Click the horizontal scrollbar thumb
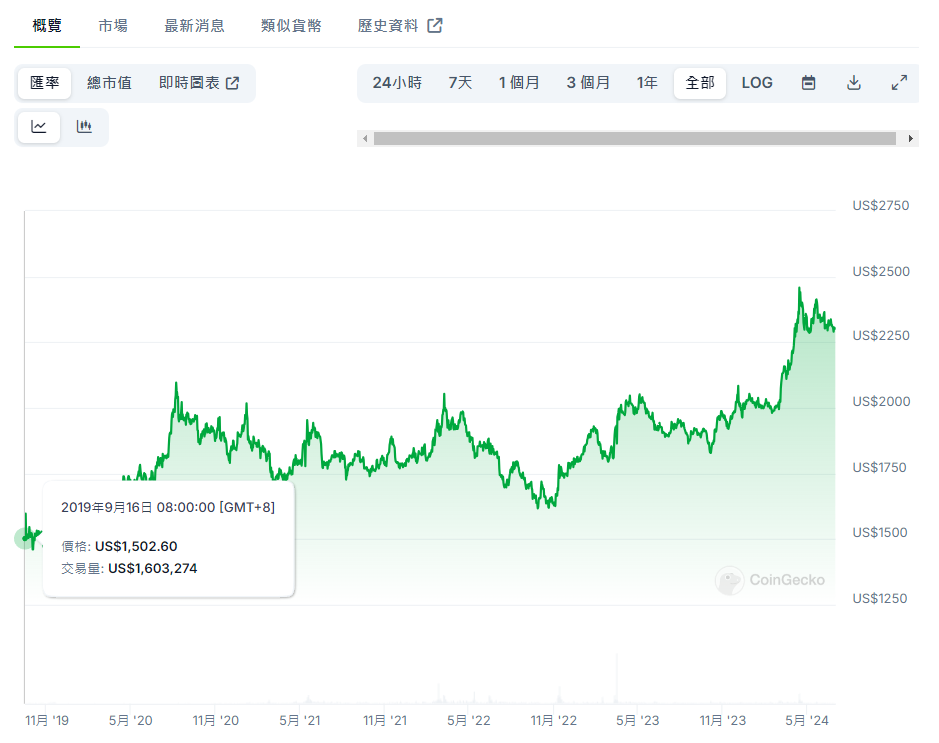 (x=635, y=138)
